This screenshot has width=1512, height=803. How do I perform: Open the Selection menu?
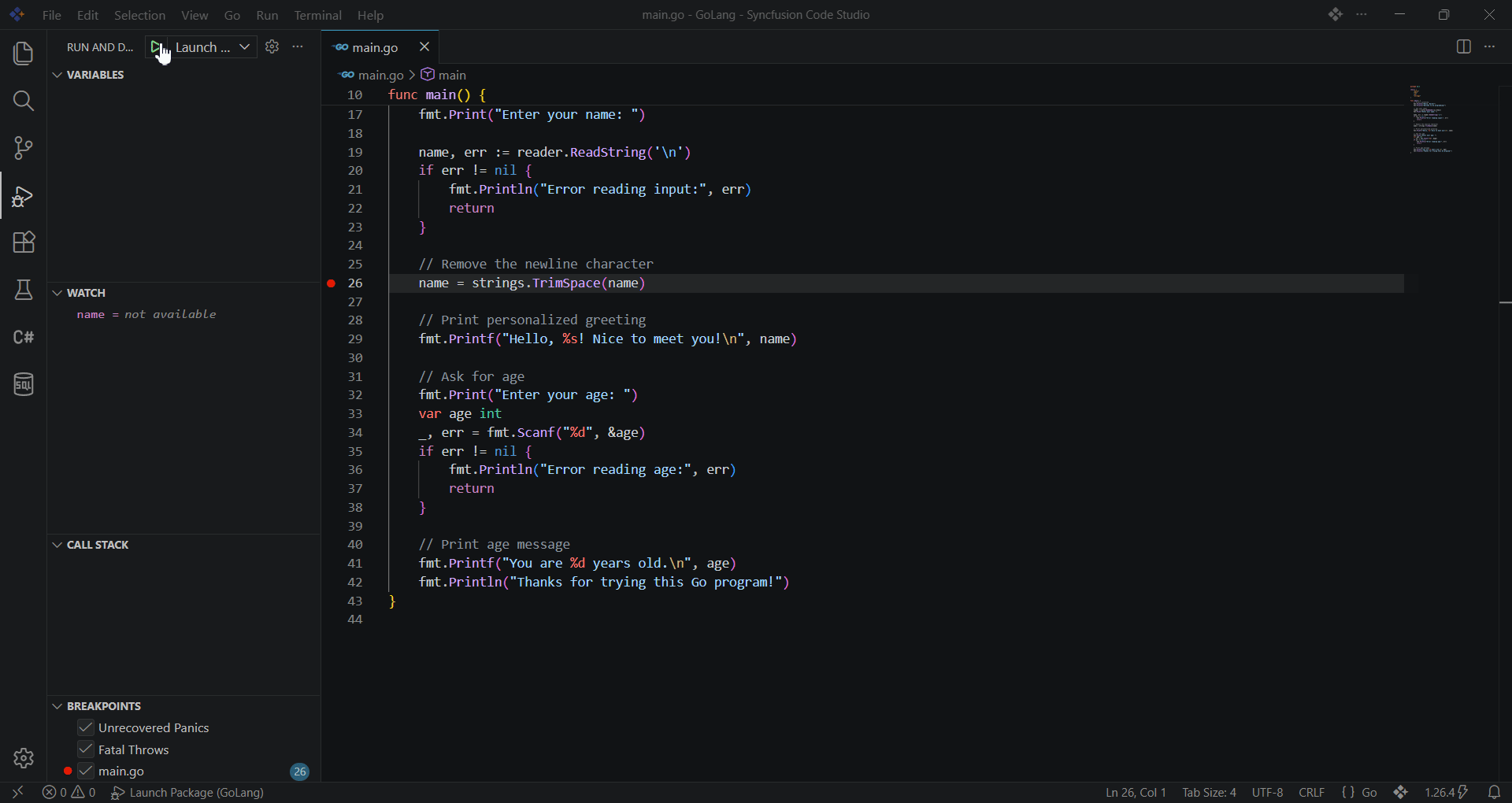(139, 15)
